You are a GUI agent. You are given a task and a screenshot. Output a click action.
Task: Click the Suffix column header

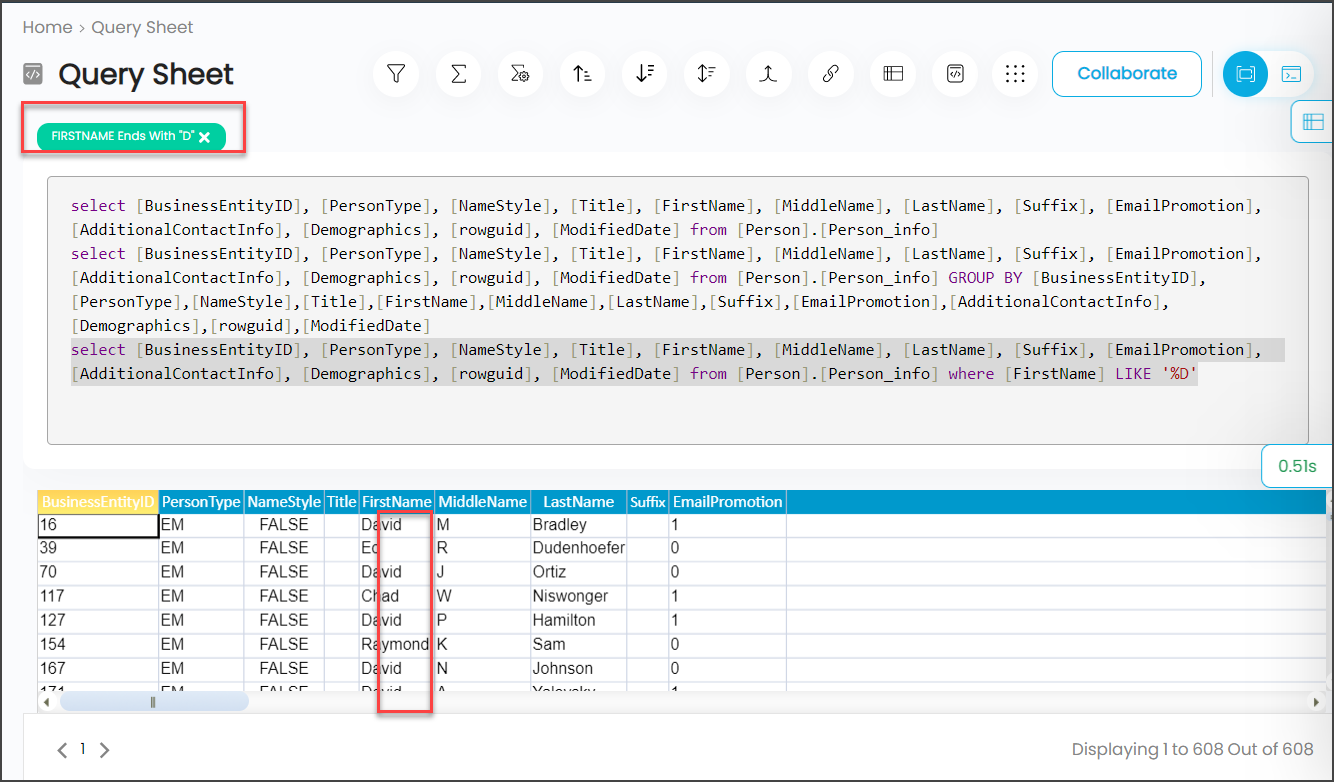647,502
